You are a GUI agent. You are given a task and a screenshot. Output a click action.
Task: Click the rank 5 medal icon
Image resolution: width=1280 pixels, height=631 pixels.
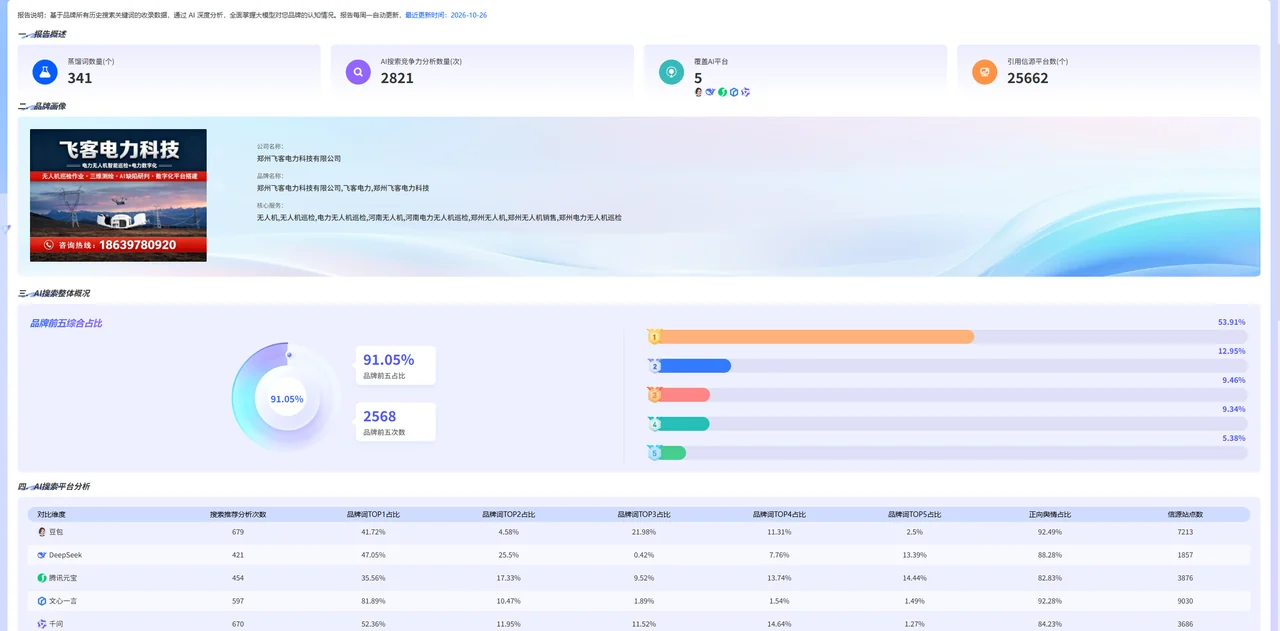tap(655, 453)
